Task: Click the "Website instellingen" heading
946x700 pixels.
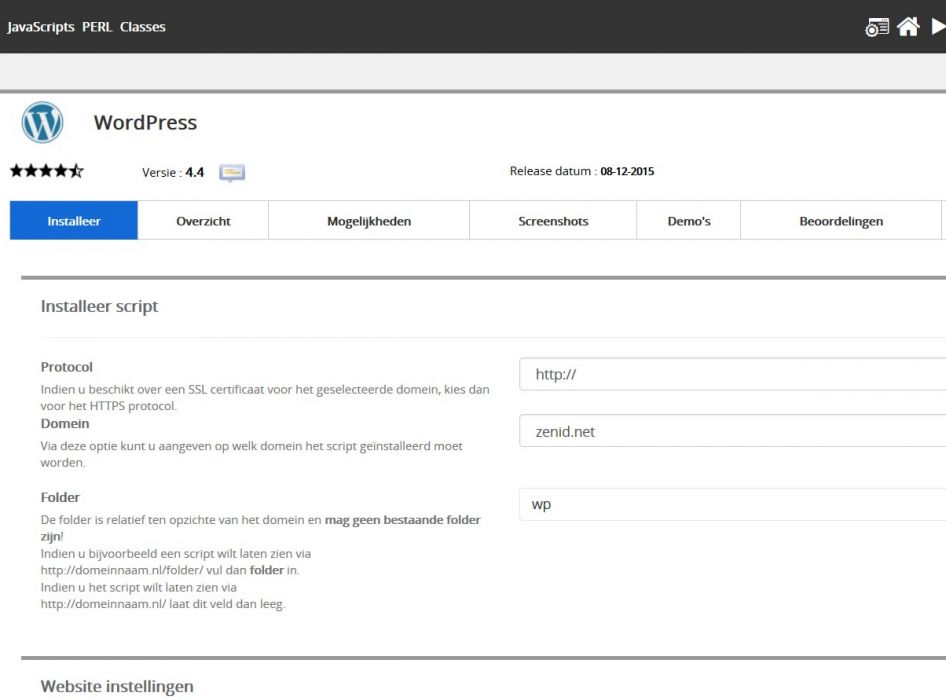Action: tap(117, 687)
